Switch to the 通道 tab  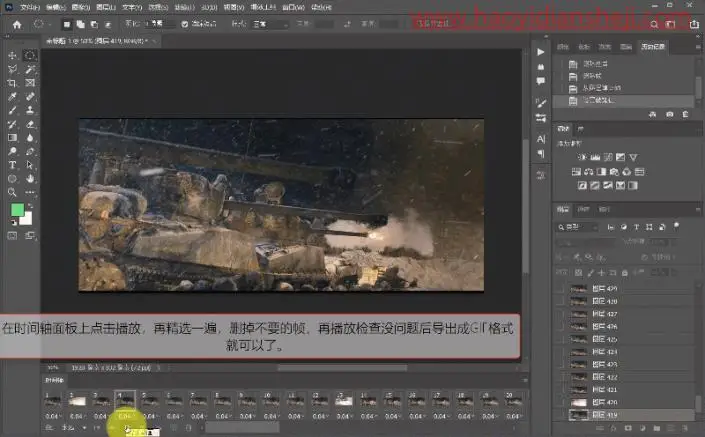click(x=583, y=209)
